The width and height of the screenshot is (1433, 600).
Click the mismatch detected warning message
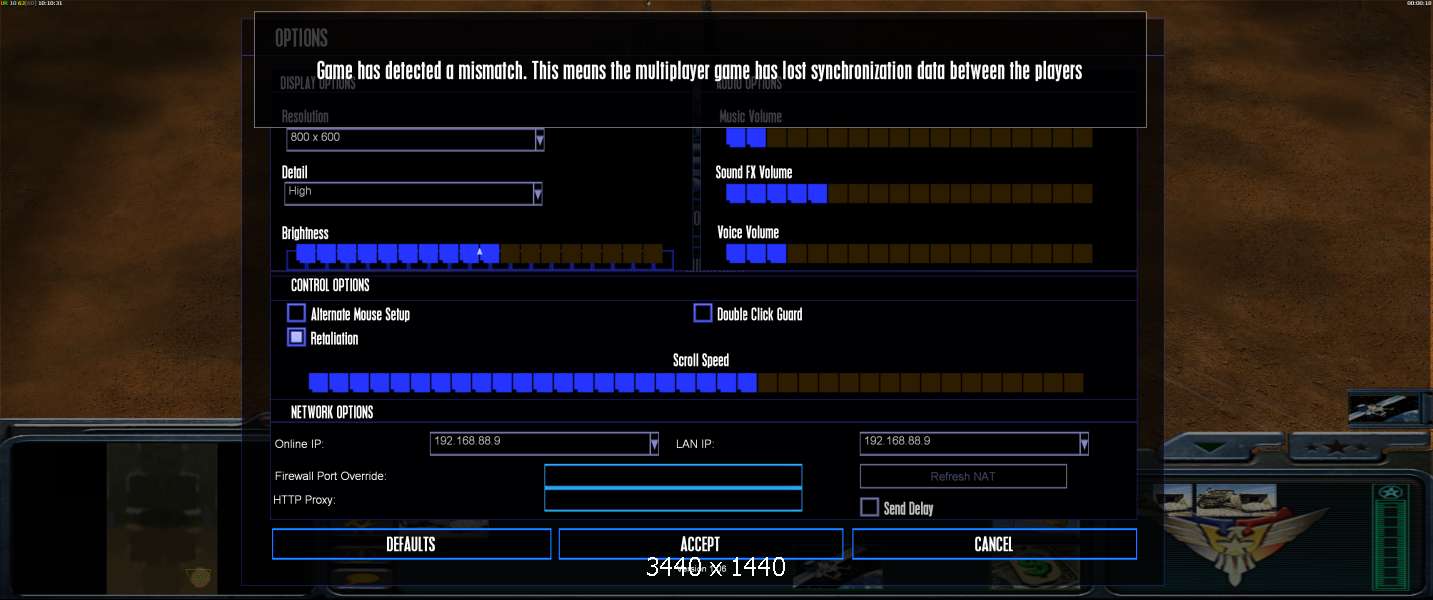[700, 71]
